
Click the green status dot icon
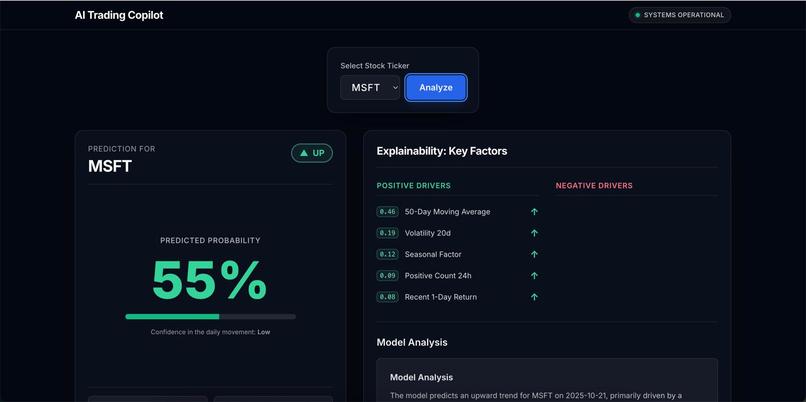click(x=638, y=15)
